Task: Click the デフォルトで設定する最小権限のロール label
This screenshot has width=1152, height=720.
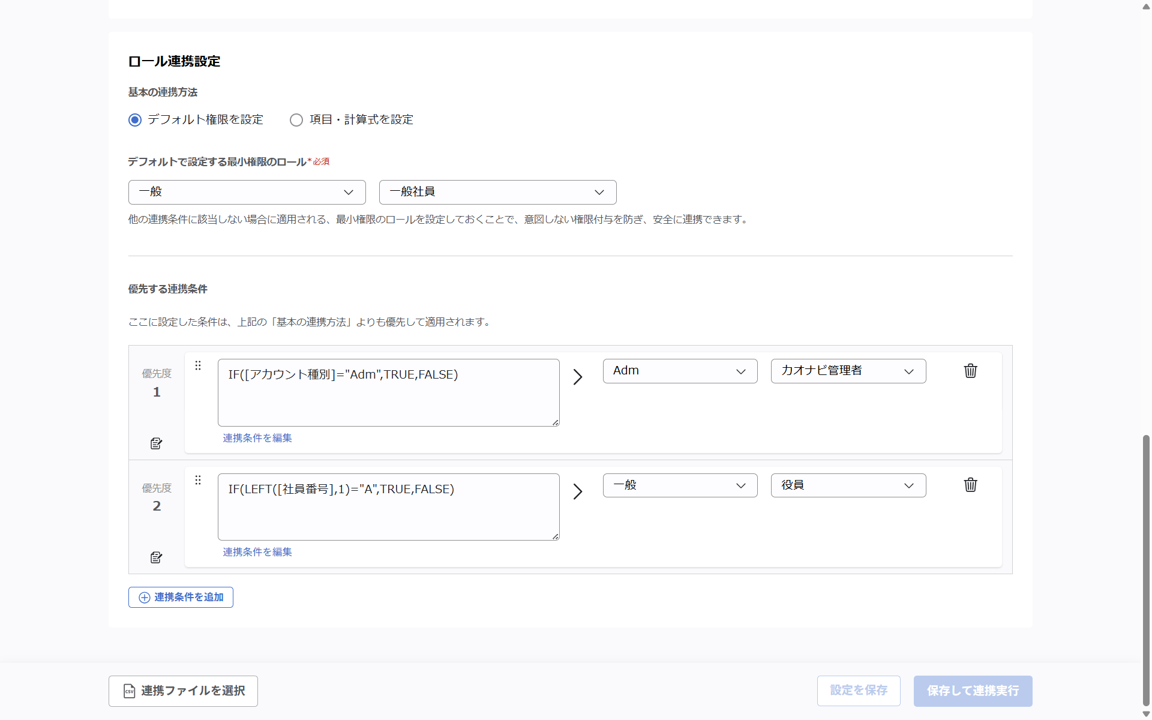Action: [217, 162]
